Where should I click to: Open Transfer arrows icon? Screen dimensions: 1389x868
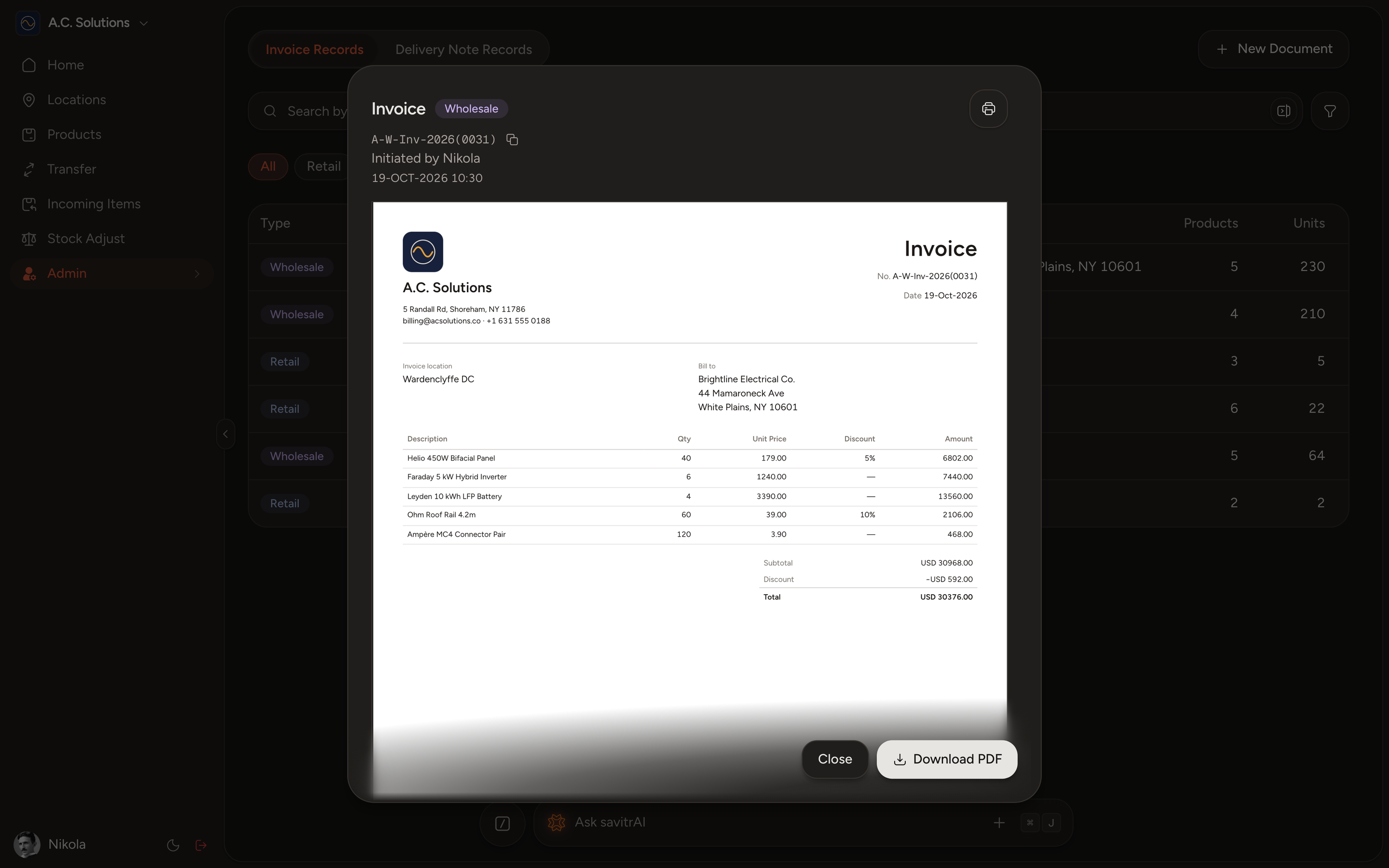click(x=29, y=169)
